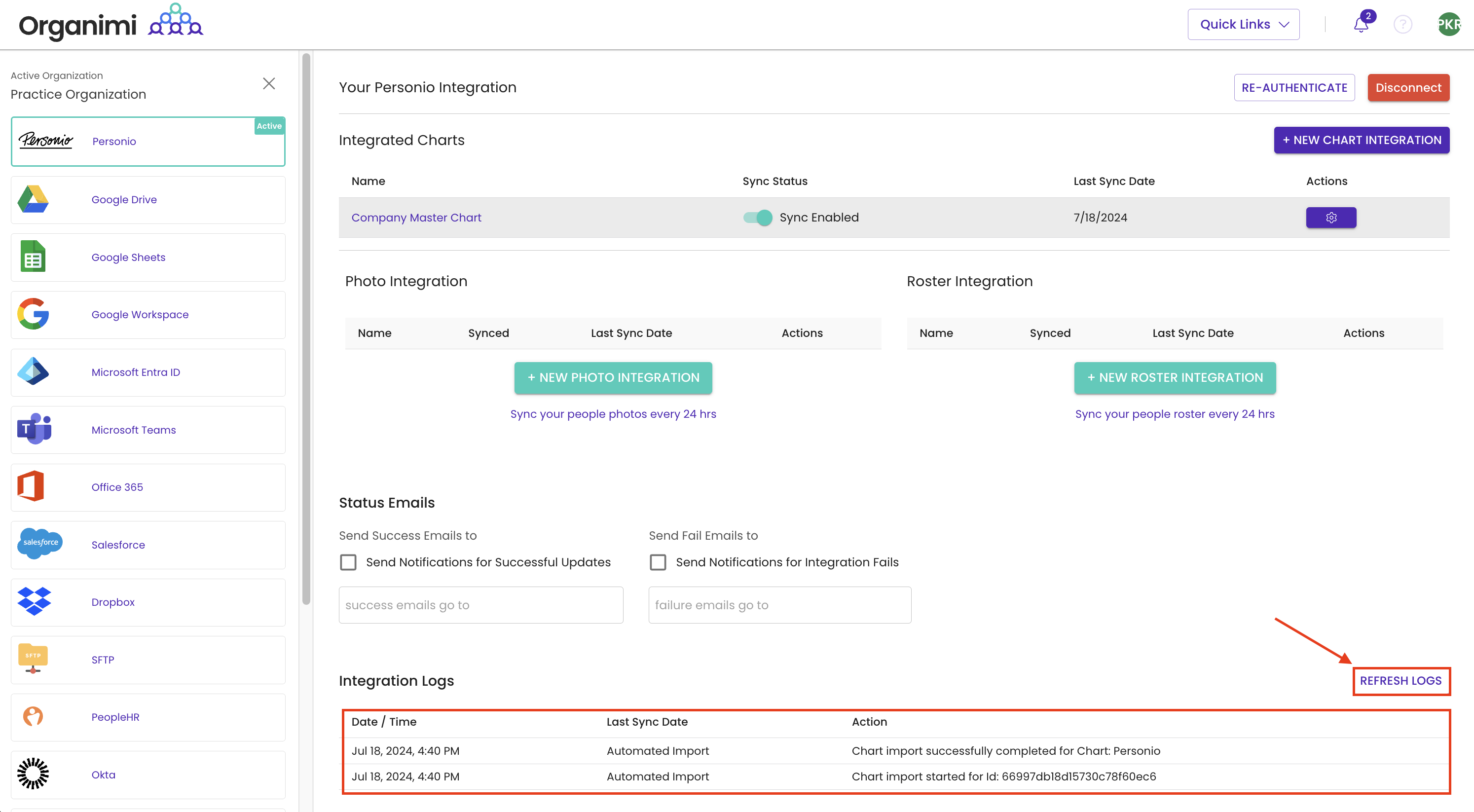Viewport: 1474px width, 812px height.
Task: Click Integrated Charts Sync Status column header
Action: 775,181
